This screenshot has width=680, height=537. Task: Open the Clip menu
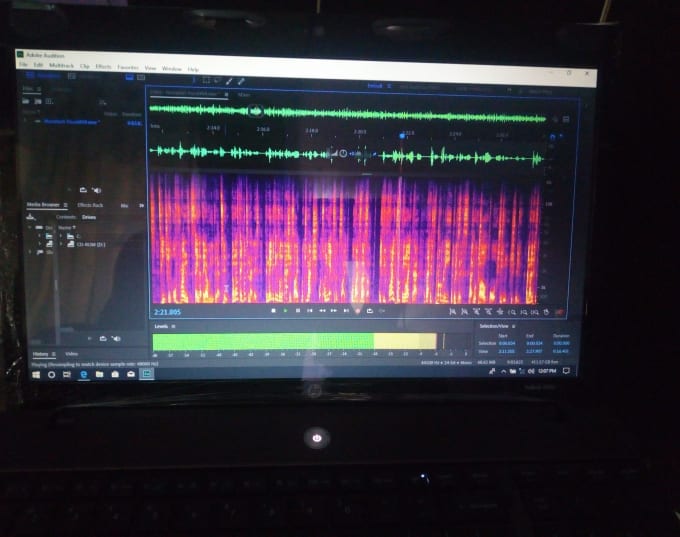pyautogui.click(x=85, y=66)
